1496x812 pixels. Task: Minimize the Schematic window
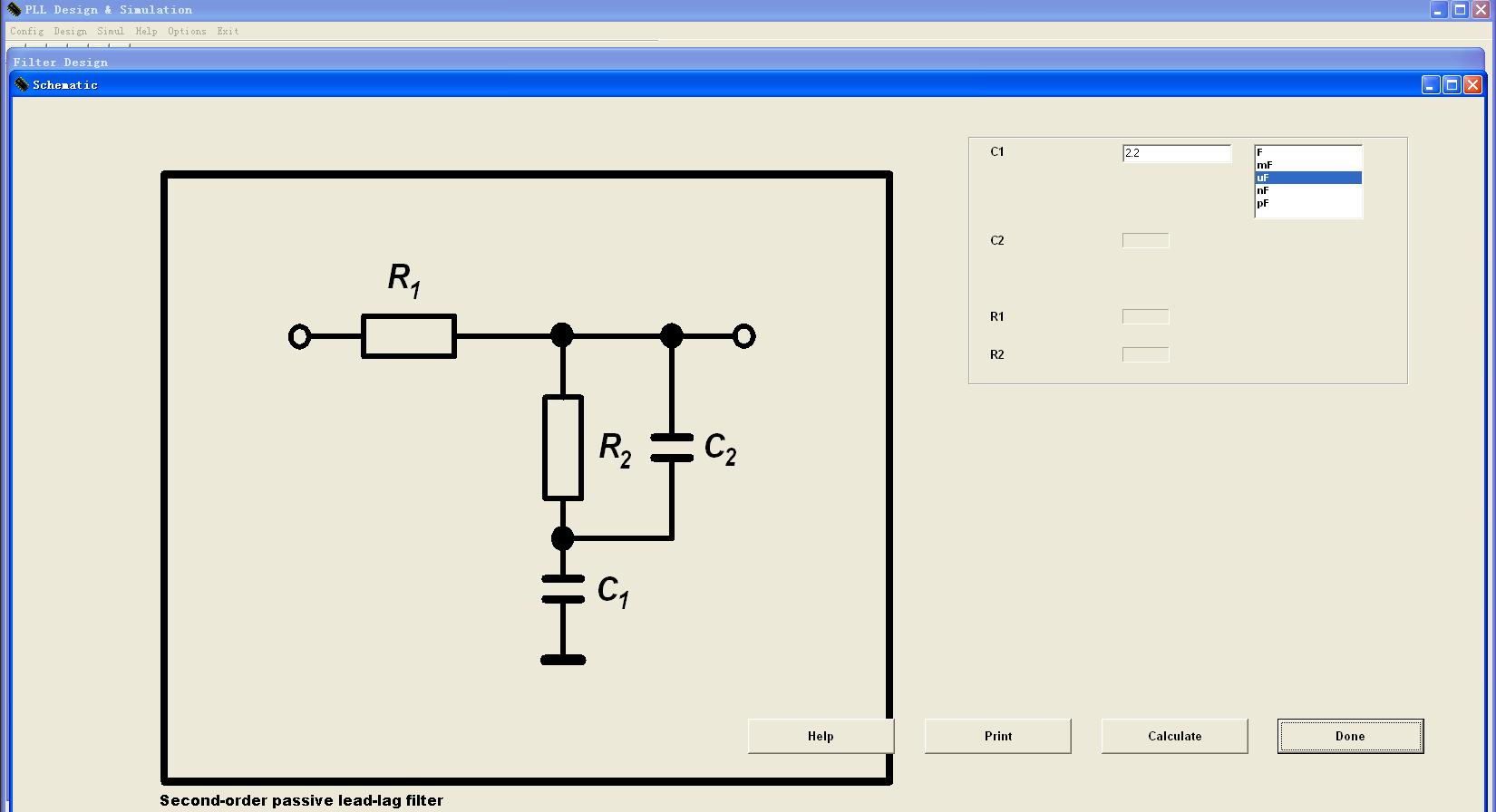tap(1430, 84)
